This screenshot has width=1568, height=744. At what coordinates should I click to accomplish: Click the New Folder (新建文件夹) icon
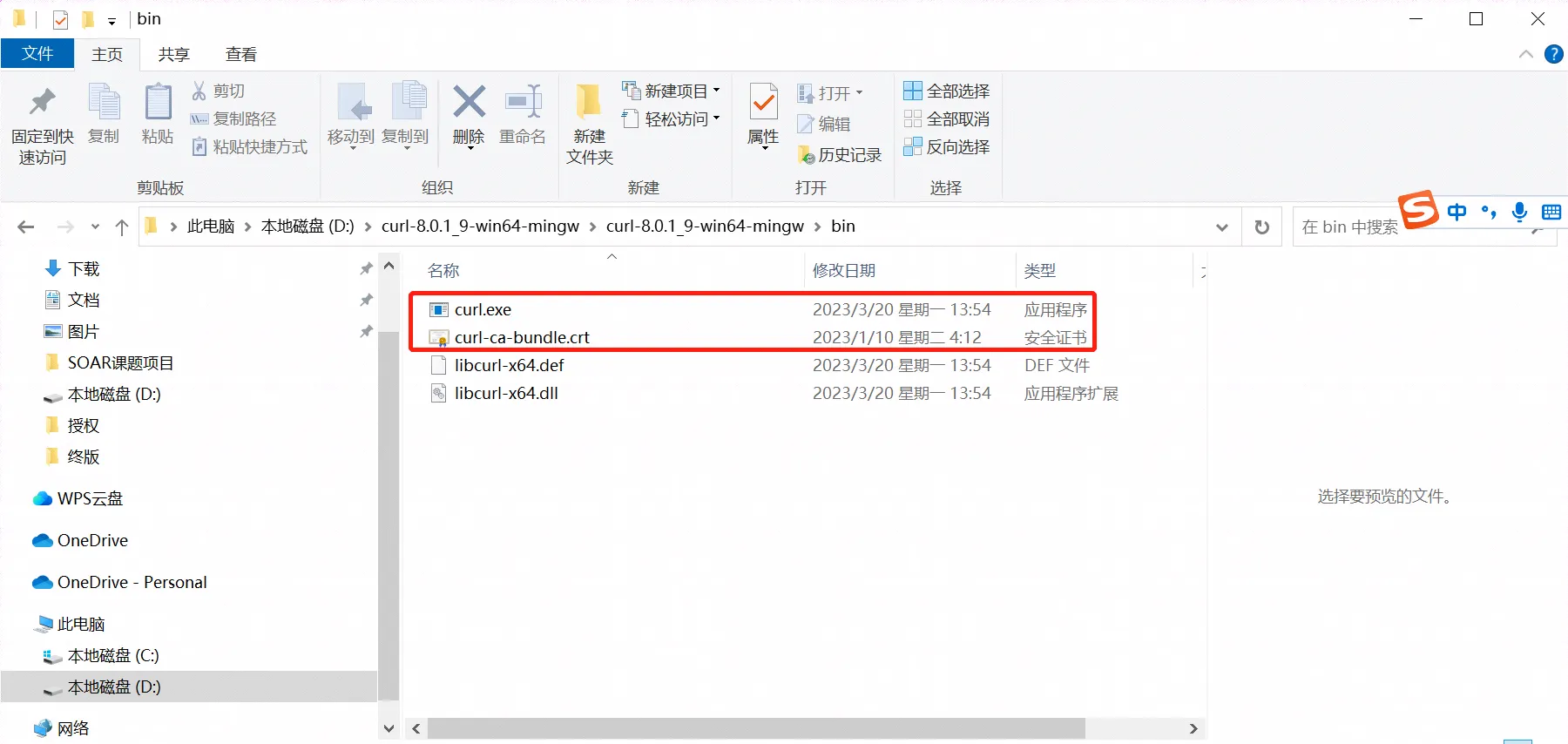tap(589, 104)
